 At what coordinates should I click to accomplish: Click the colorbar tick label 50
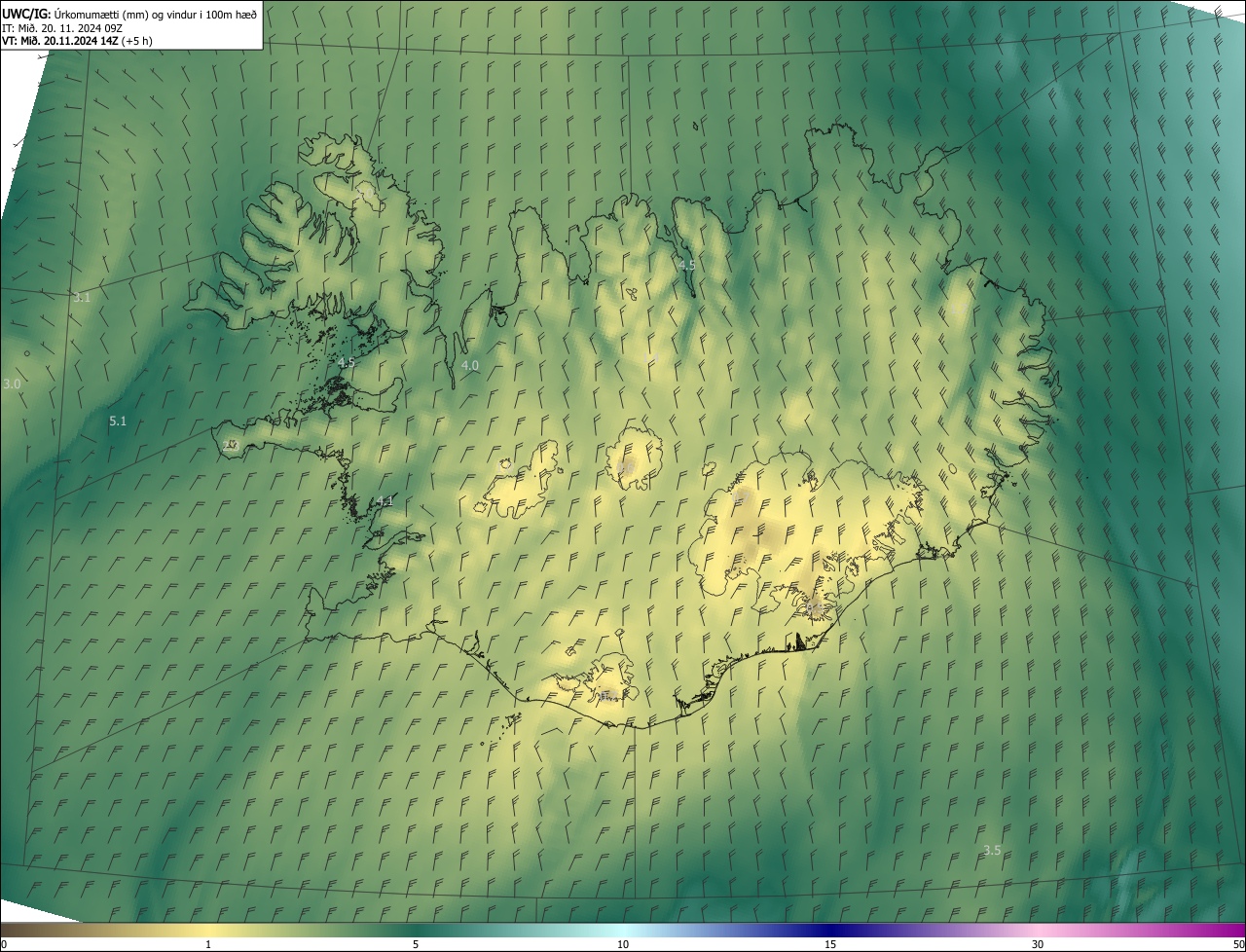click(x=1237, y=944)
